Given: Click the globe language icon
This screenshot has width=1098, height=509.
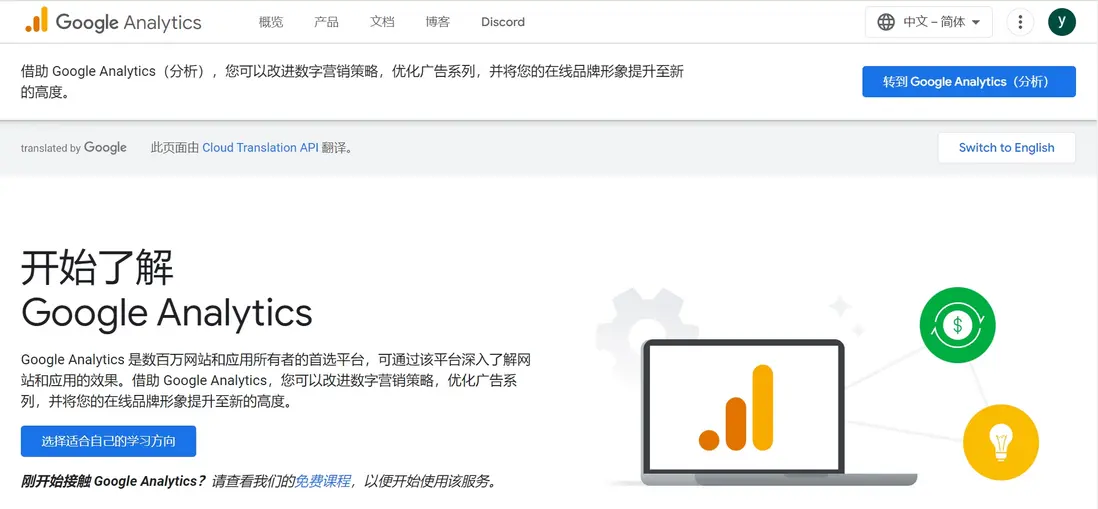Looking at the screenshot, I should [x=886, y=22].
